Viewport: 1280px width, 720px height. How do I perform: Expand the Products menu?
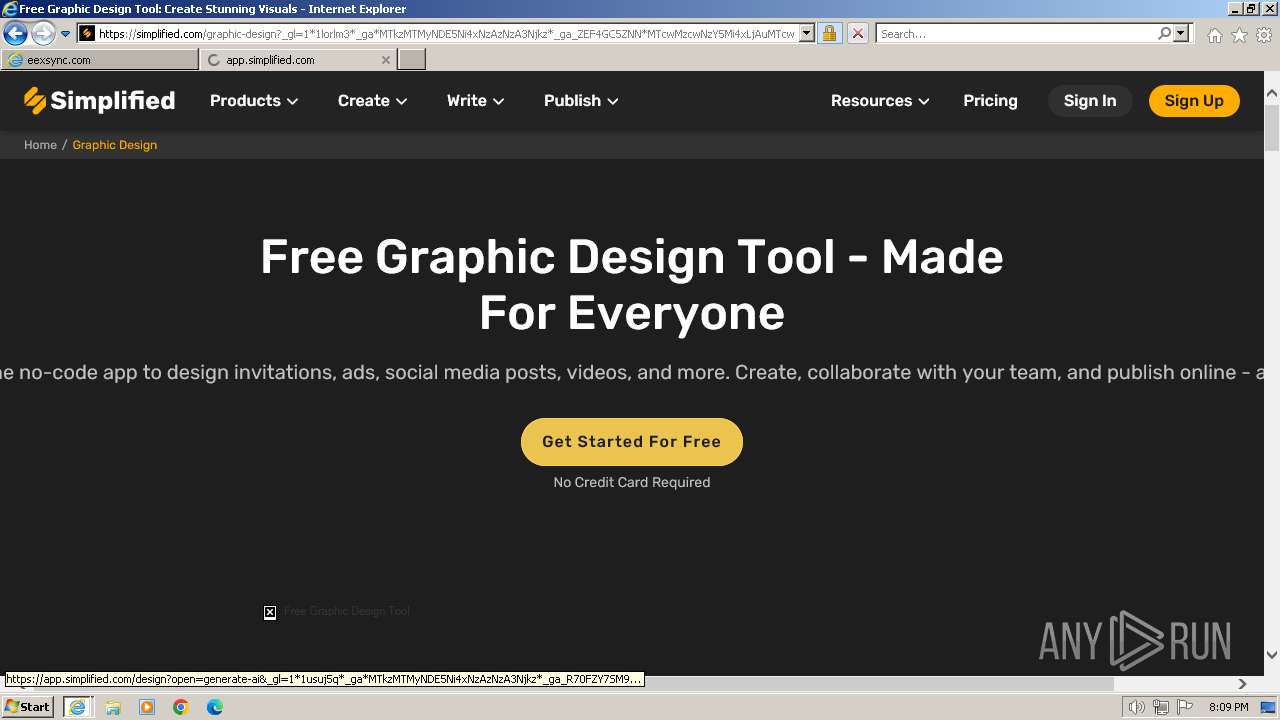pos(254,101)
